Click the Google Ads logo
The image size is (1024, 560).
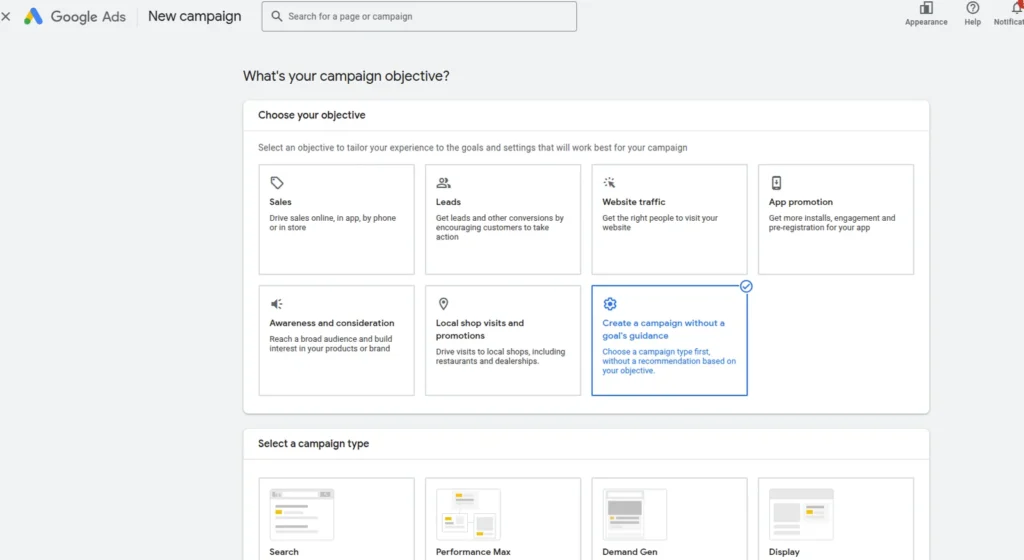[34, 17]
